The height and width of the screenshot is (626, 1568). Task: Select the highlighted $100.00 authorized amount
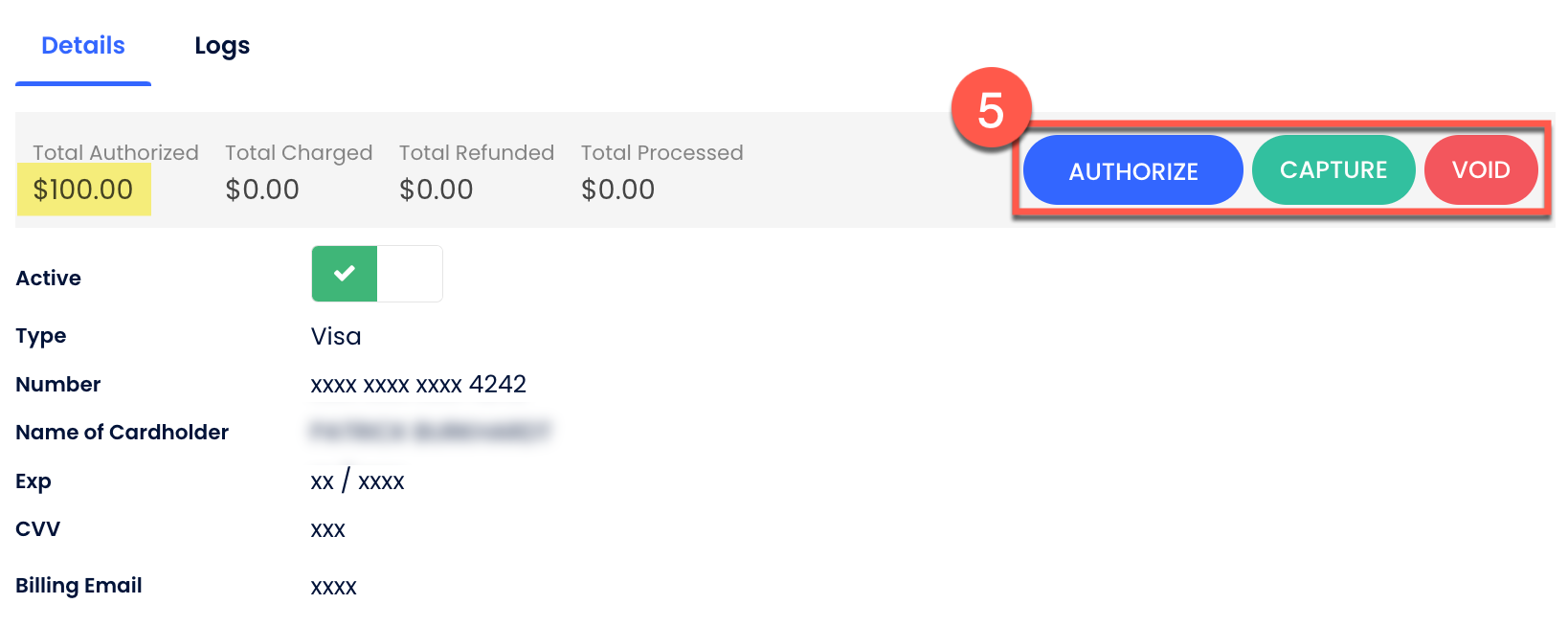coord(83,190)
